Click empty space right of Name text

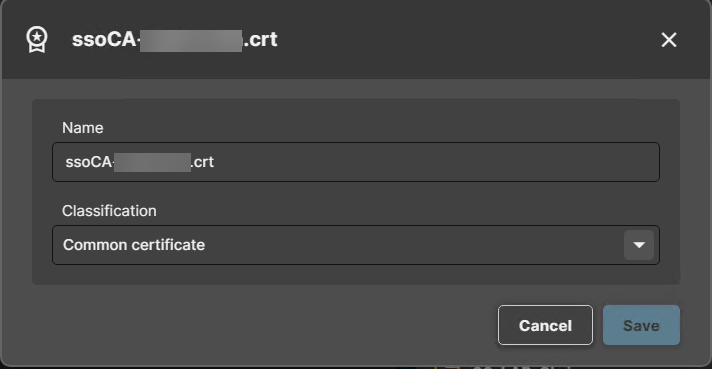[x=436, y=162]
